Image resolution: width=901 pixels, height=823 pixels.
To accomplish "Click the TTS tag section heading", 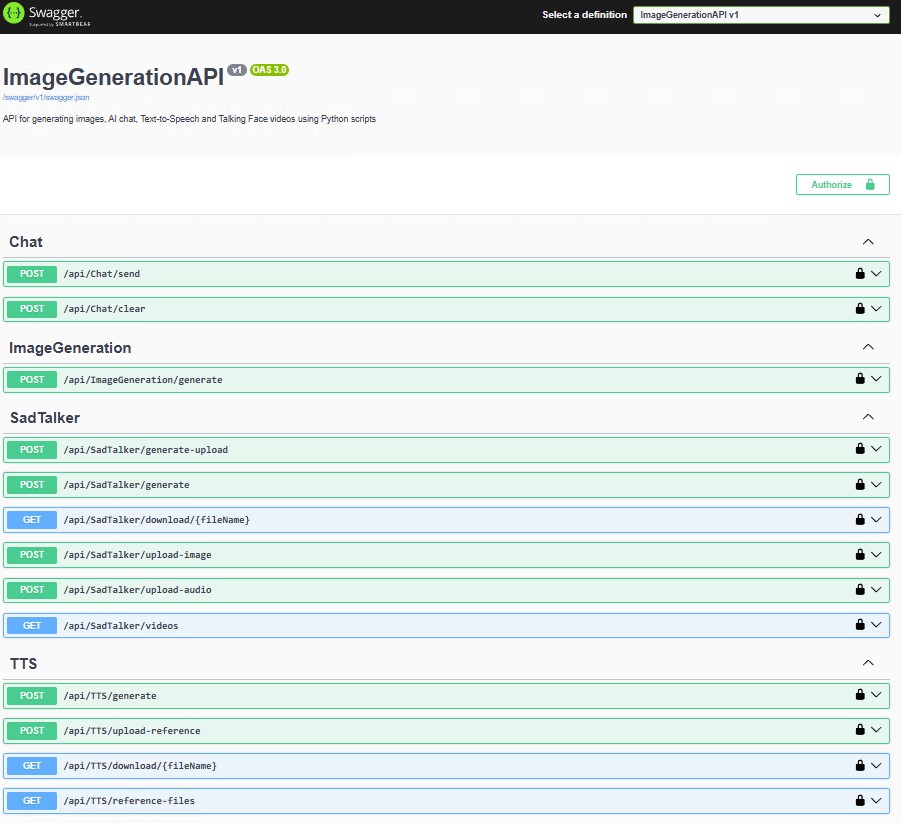I will [x=24, y=663].
